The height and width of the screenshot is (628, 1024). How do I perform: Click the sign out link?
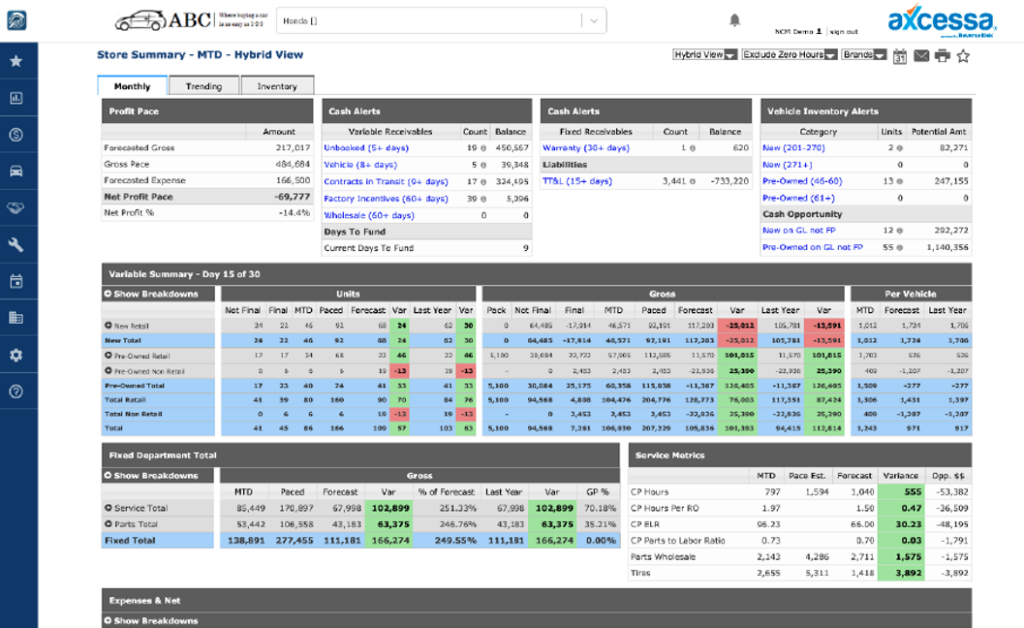point(844,31)
